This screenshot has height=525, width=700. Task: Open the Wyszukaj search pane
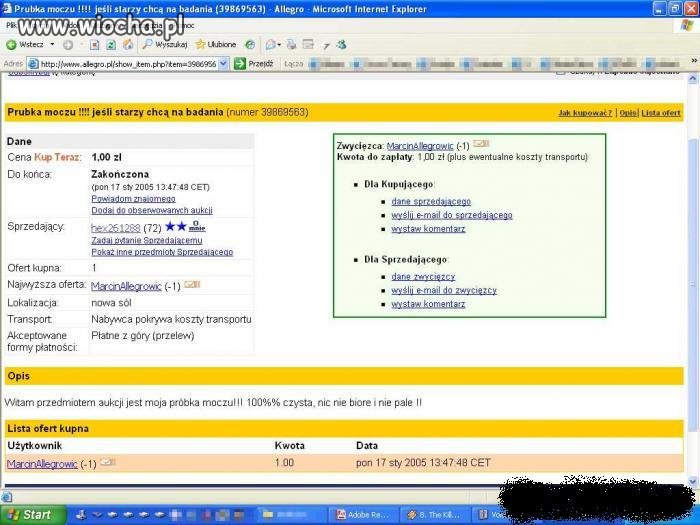point(165,45)
